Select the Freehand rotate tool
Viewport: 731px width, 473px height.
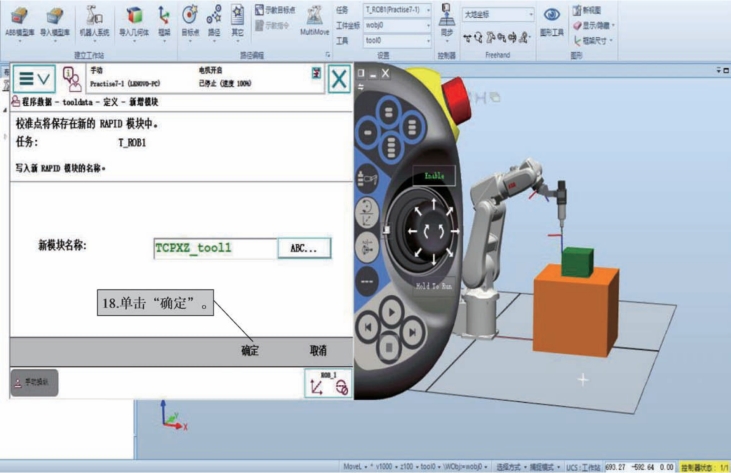tap(478, 38)
